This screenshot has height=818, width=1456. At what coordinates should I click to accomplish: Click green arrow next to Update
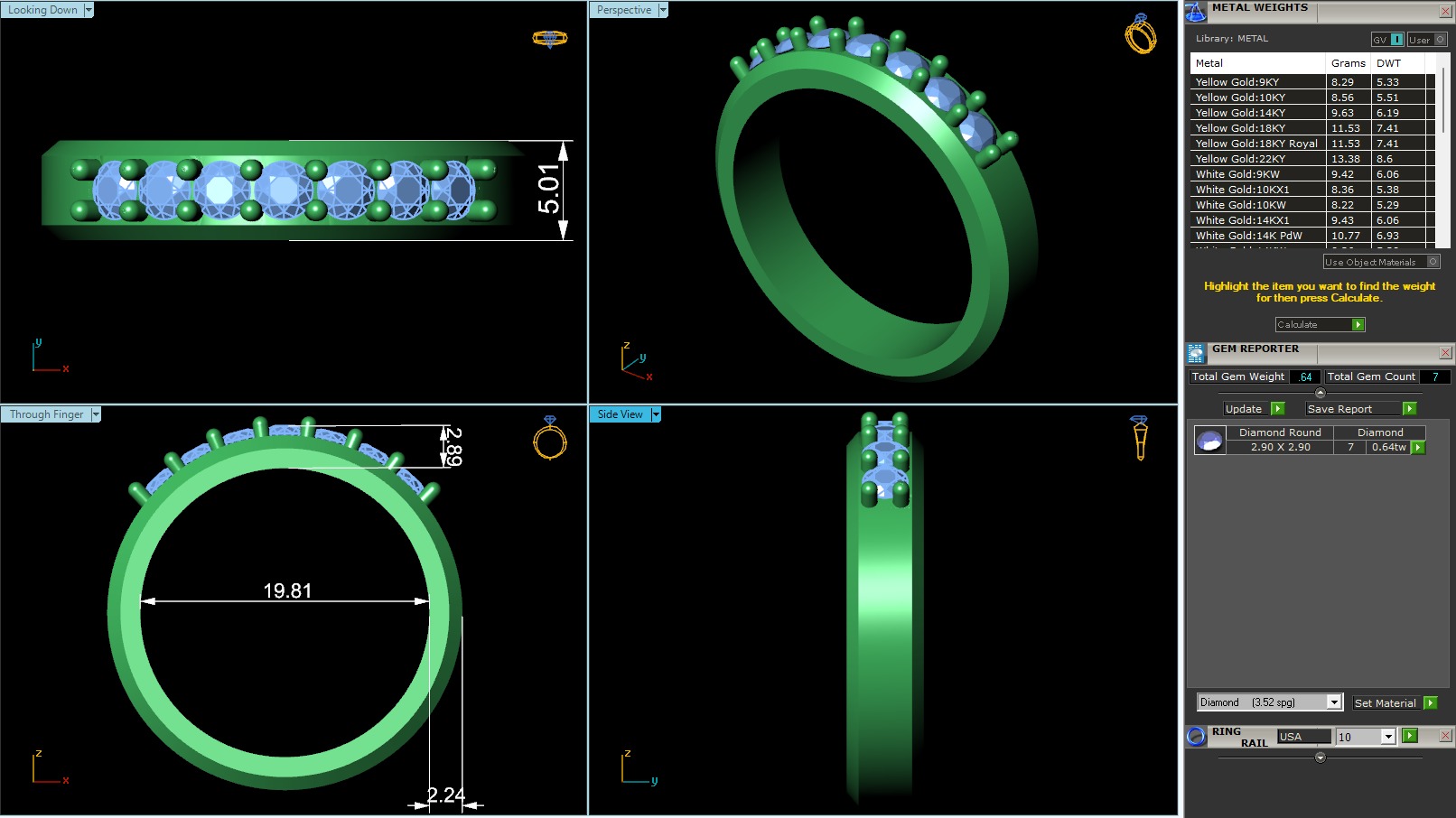tap(1277, 409)
